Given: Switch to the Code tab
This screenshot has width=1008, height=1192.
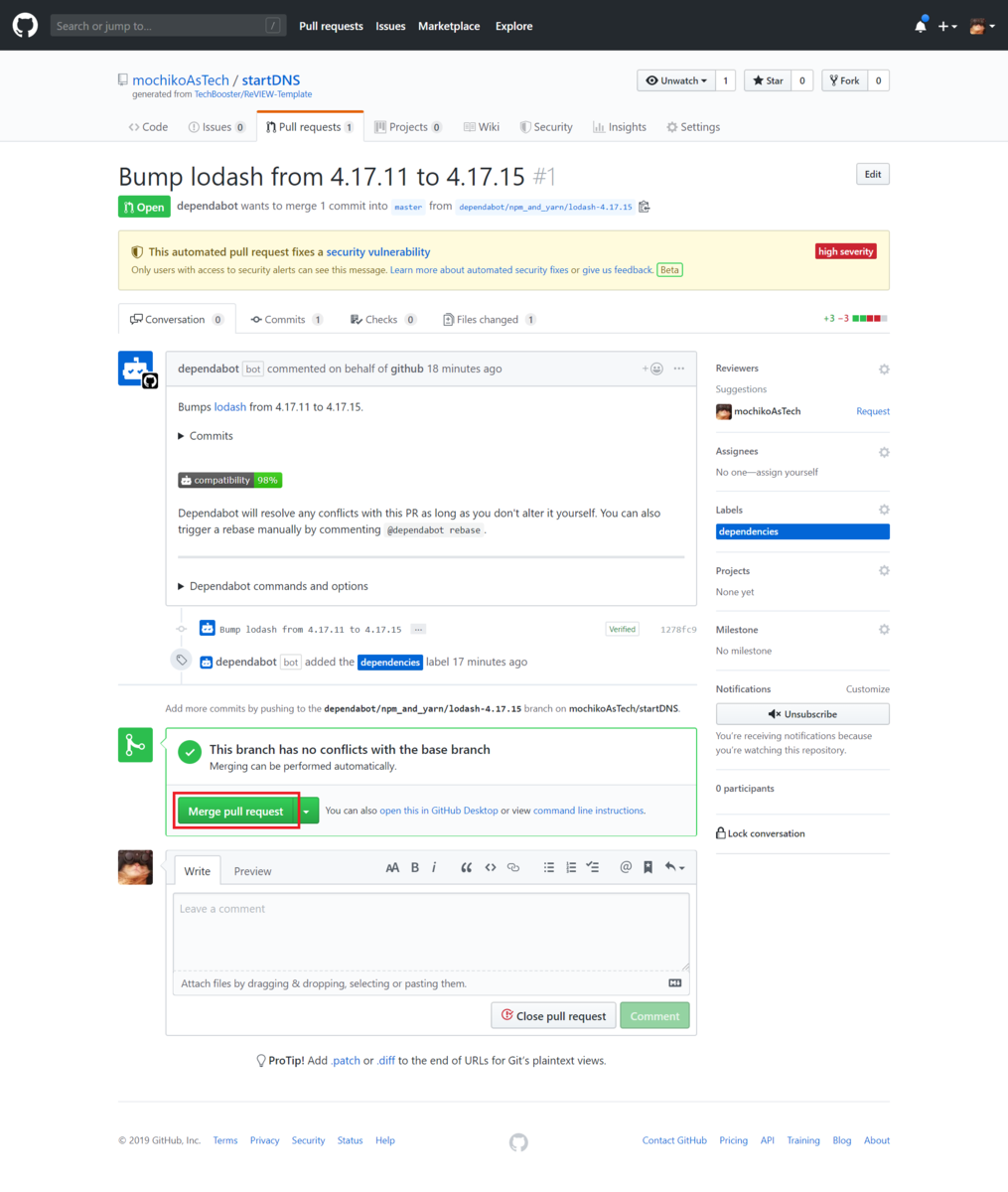Looking at the screenshot, I should point(148,127).
